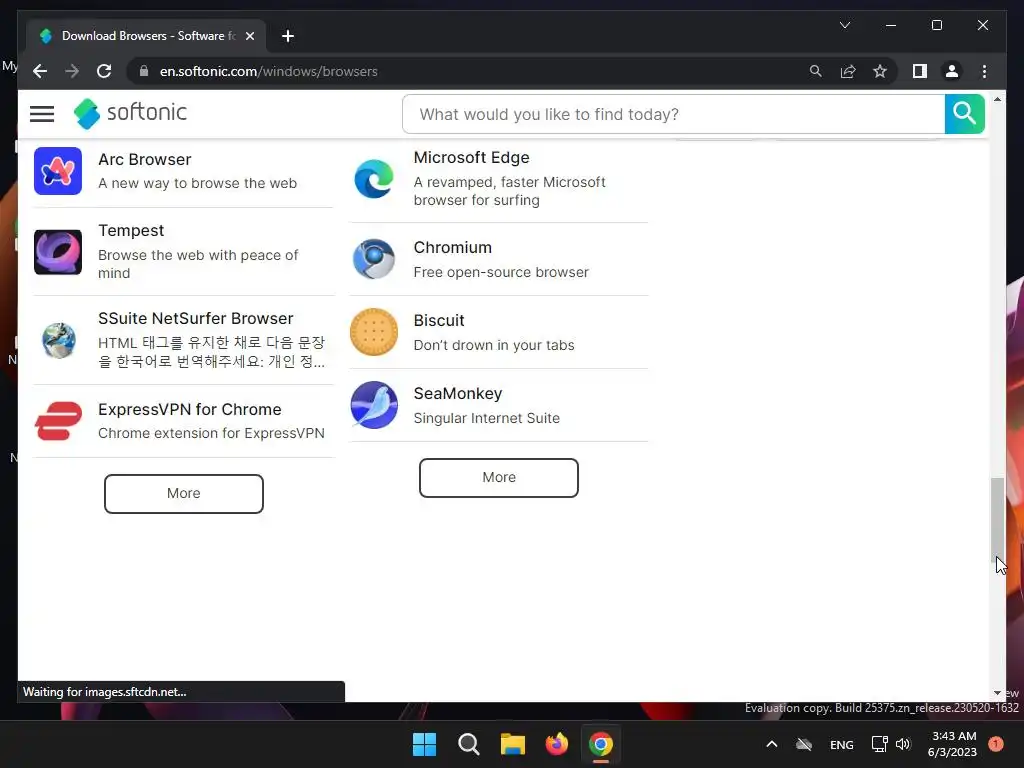Click 'Chrome extension for ExpressVPN' description
Viewport: 1024px width, 768px height.
(211, 434)
